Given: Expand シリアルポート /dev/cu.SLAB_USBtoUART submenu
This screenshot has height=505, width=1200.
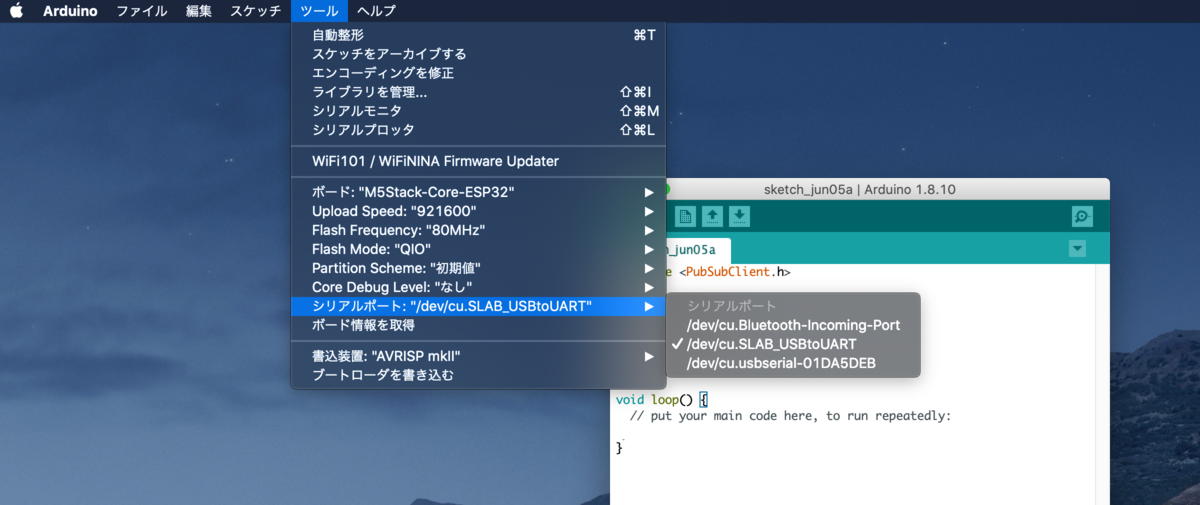Looking at the screenshot, I should point(478,306).
